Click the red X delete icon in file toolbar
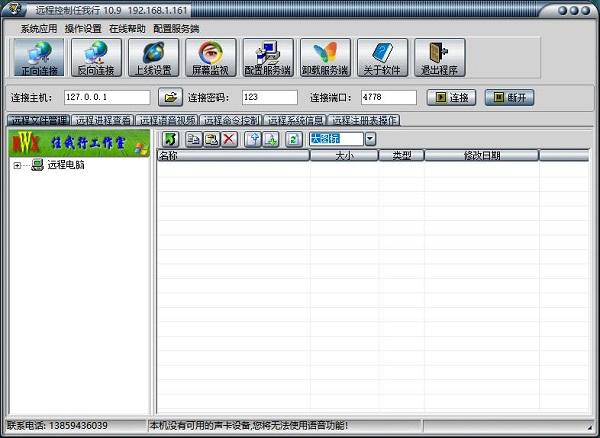The image size is (600, 438). tap(229, 139)
